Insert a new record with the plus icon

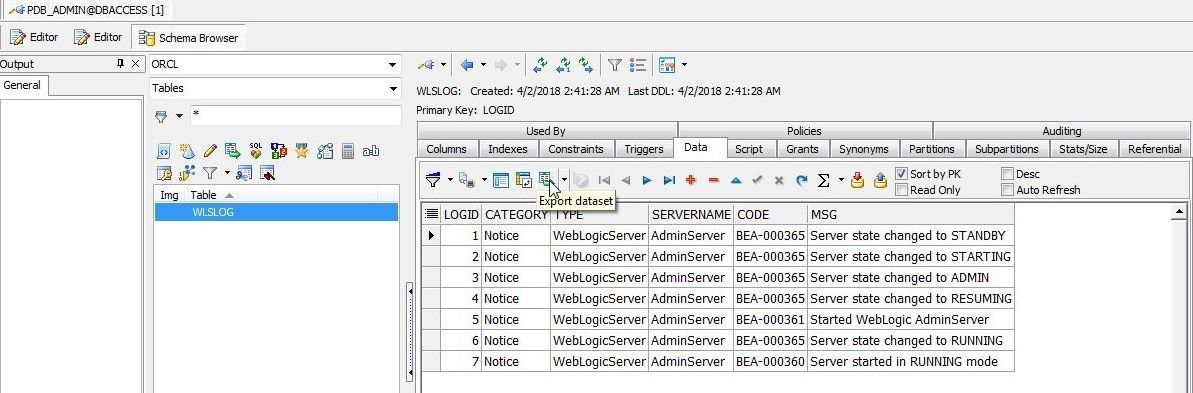pos(691,180)
